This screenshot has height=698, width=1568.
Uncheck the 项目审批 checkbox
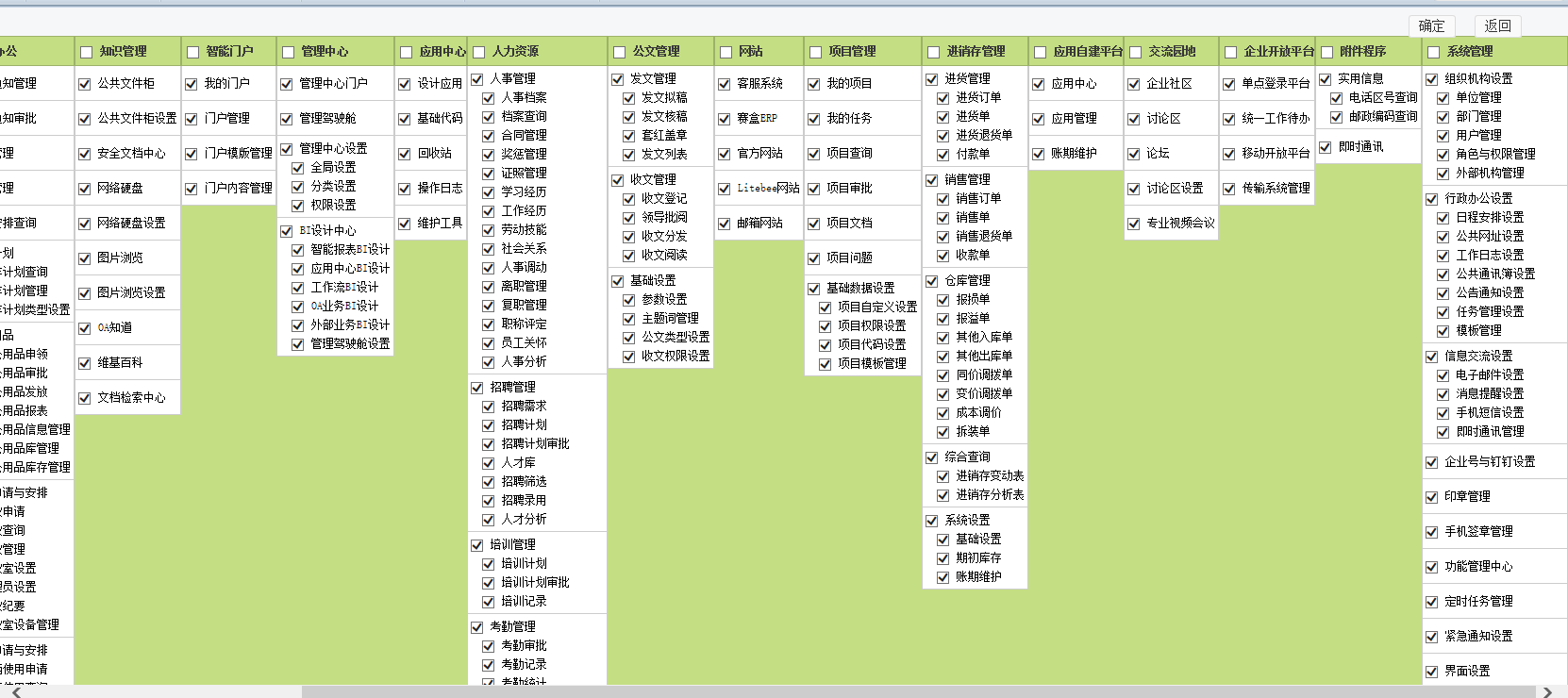click(x=814, y=189)
